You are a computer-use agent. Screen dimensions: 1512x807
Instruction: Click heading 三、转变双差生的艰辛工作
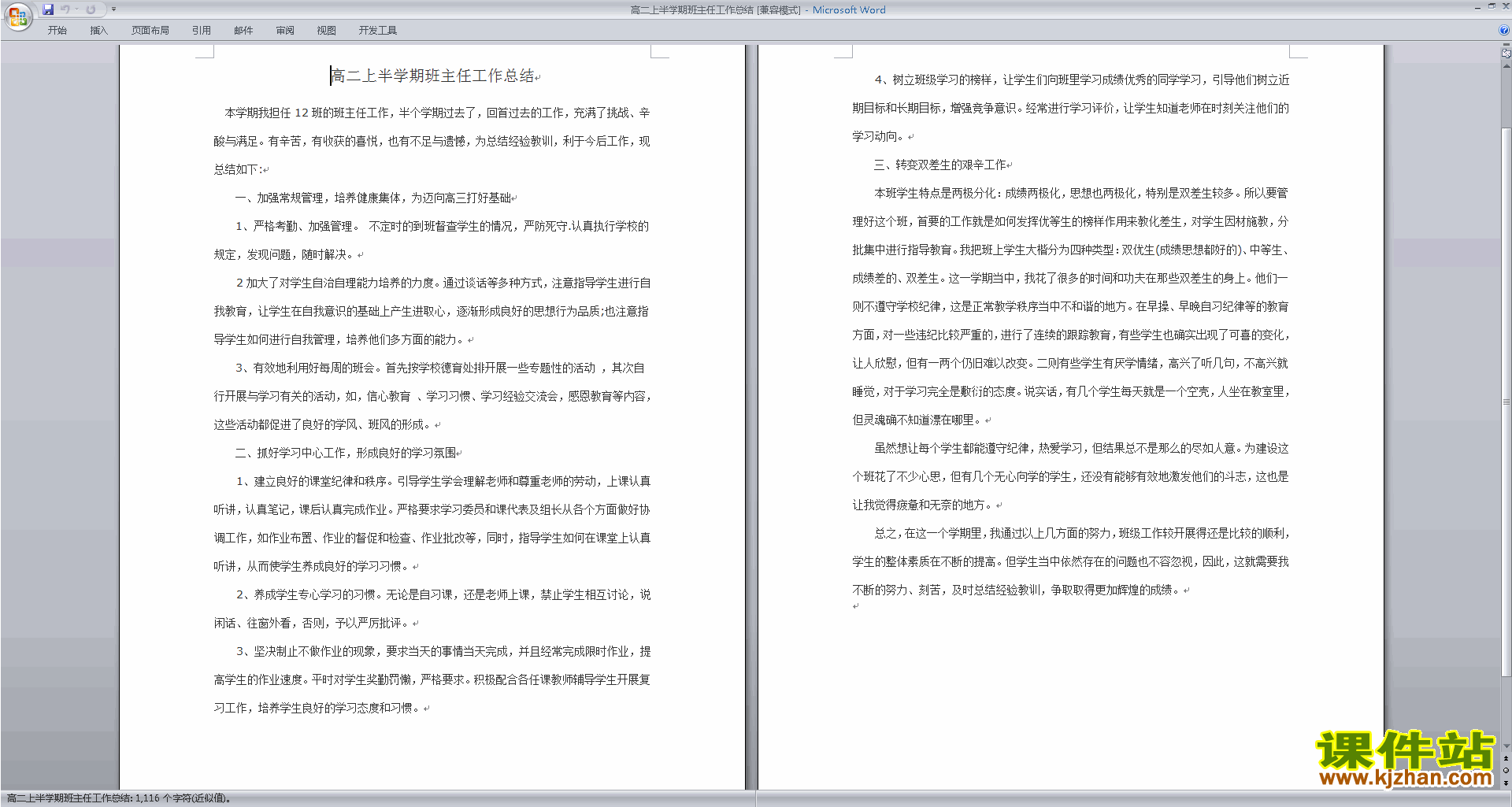[x=939, y=165]
